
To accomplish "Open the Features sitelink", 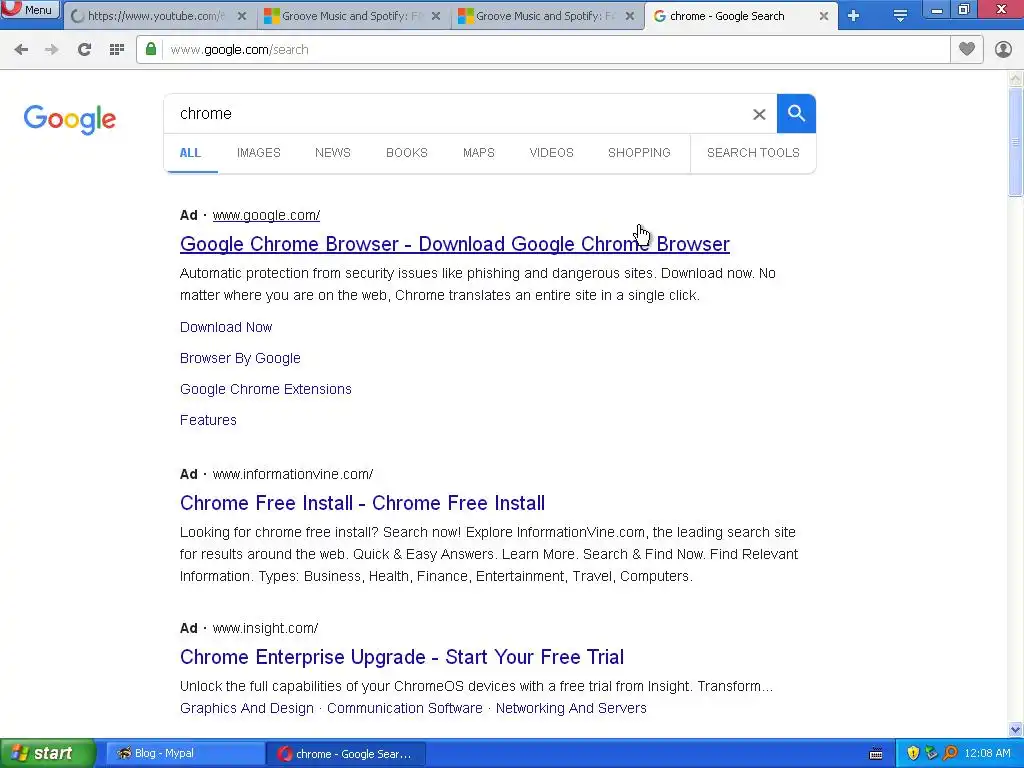I will pyautogui.click(x=208, y=421).
